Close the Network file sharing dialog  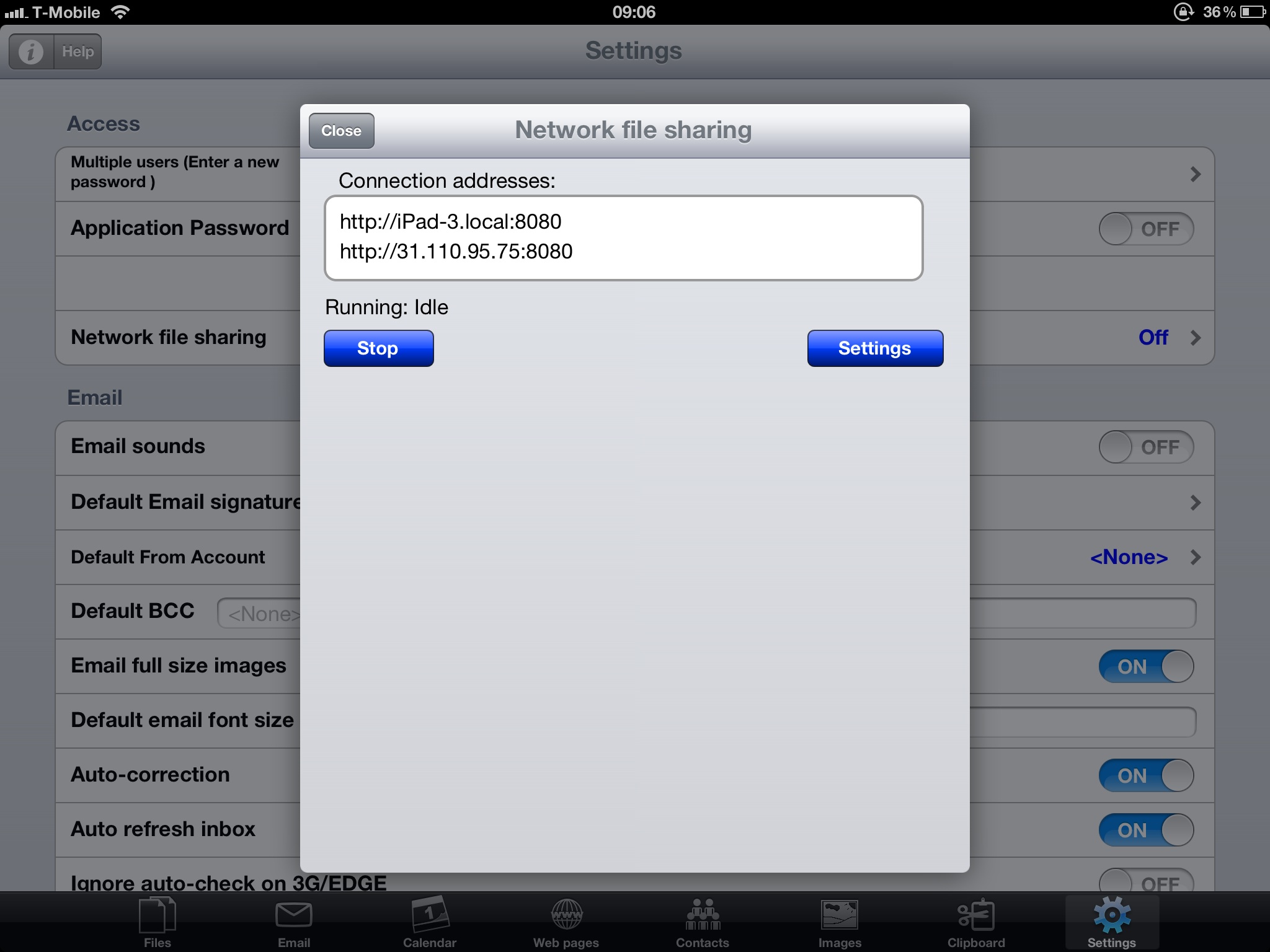pyautogui.click(x=340, y=131)
